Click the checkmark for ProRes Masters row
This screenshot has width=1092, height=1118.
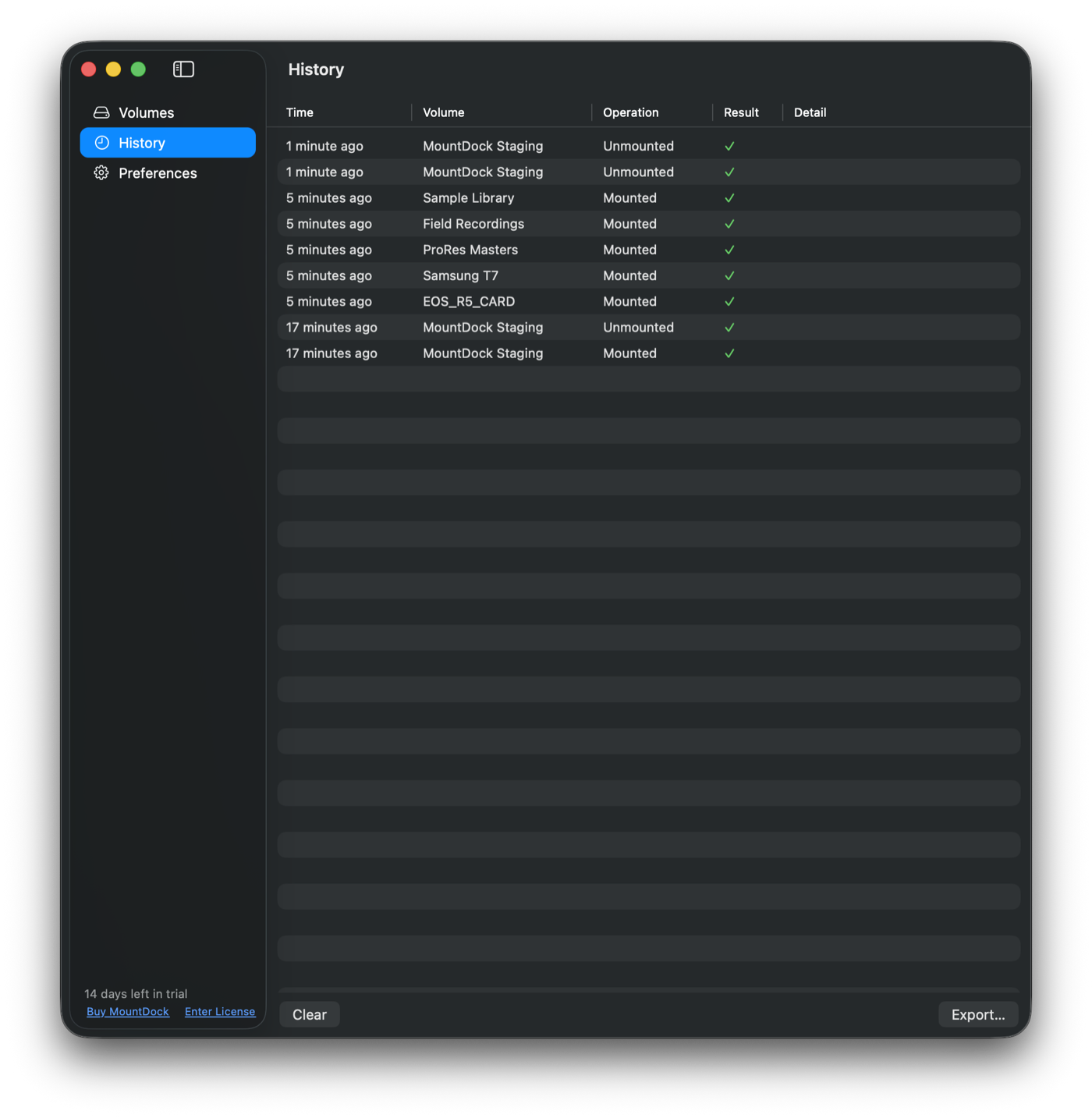click(x=729, y=250)
